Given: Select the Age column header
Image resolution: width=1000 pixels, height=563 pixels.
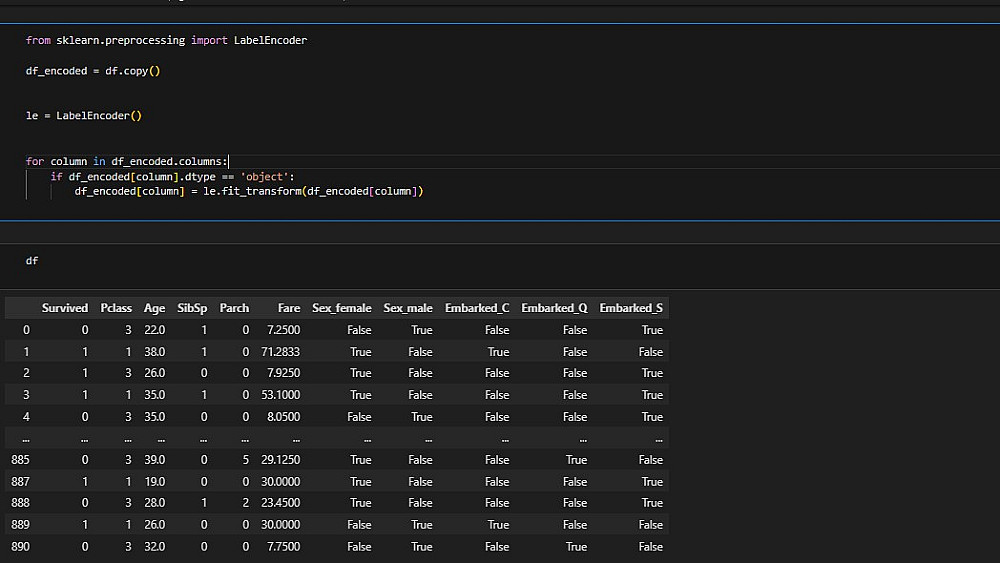Looking at the screenshot, I should click(x=154, y=308).
